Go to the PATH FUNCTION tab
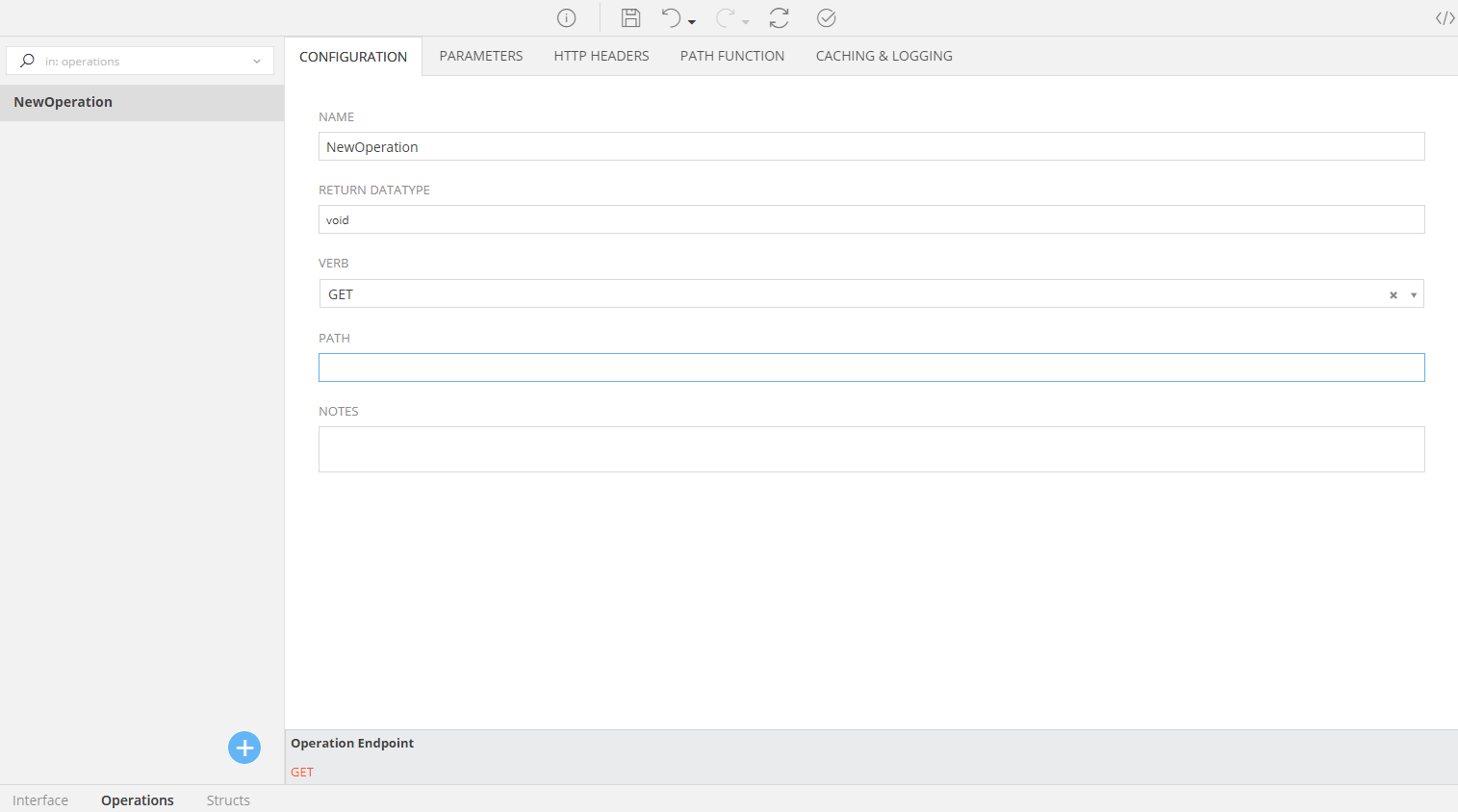 tap(732, 56)
